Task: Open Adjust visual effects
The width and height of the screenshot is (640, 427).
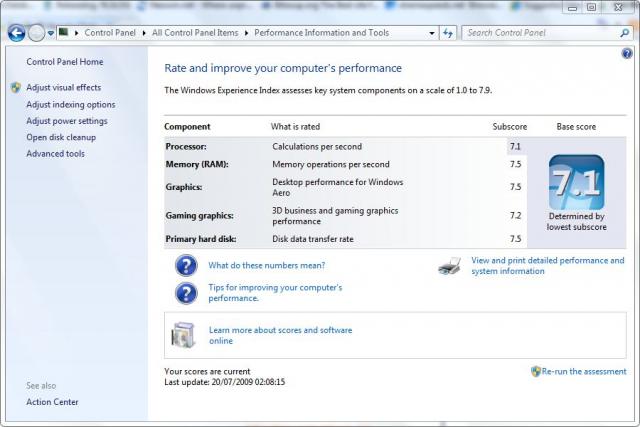Action: point(63,87)
